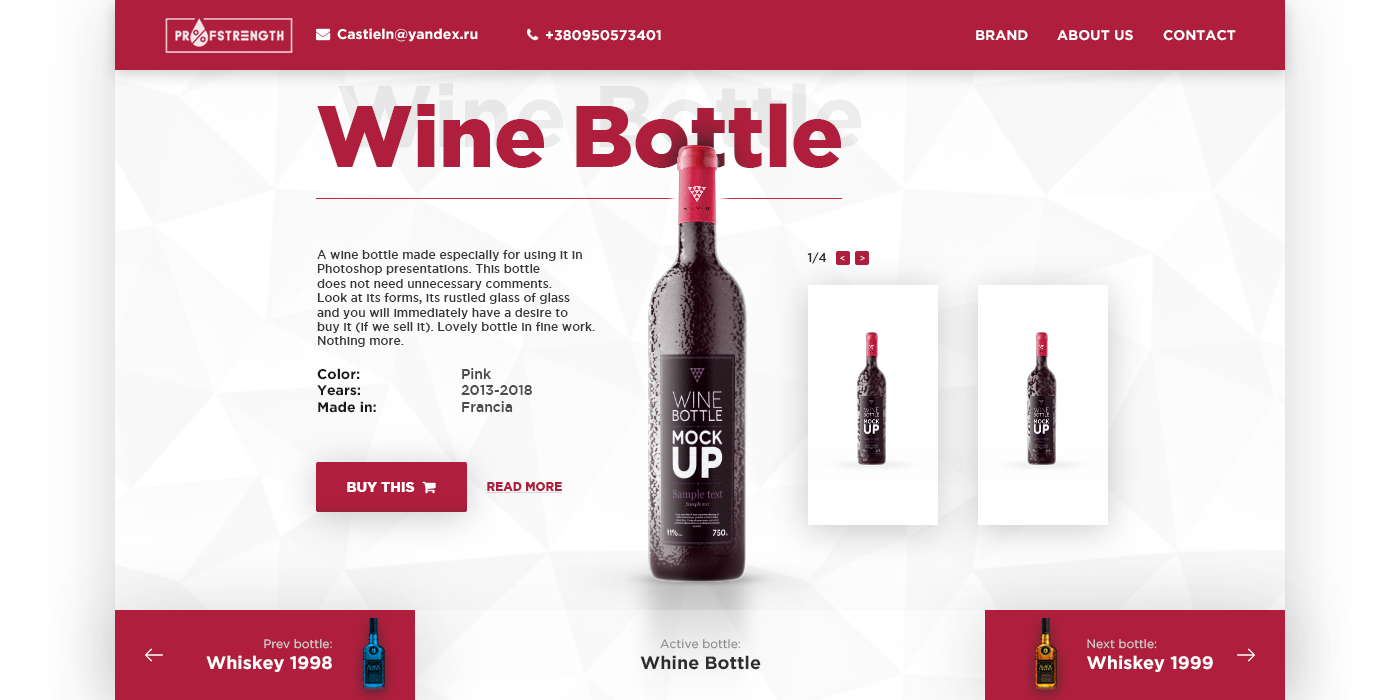Click the Castieln@yandex.ru email address

click(x=407, y=34)
